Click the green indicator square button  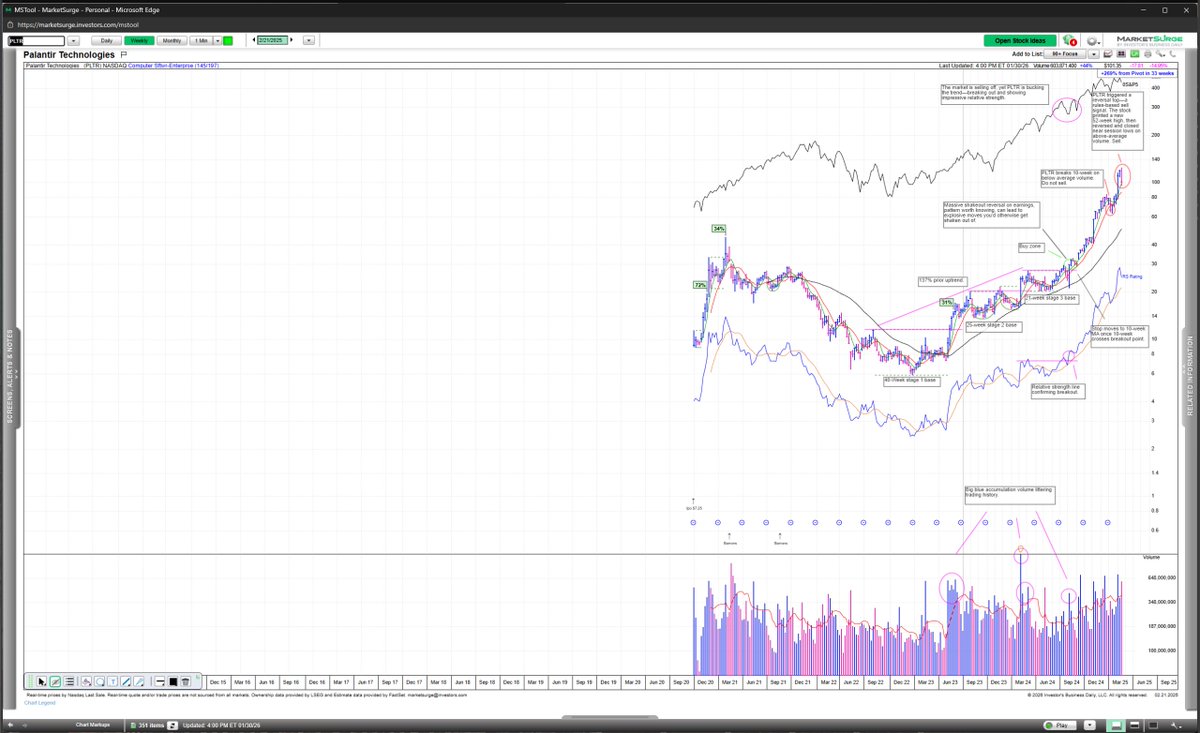228,40
